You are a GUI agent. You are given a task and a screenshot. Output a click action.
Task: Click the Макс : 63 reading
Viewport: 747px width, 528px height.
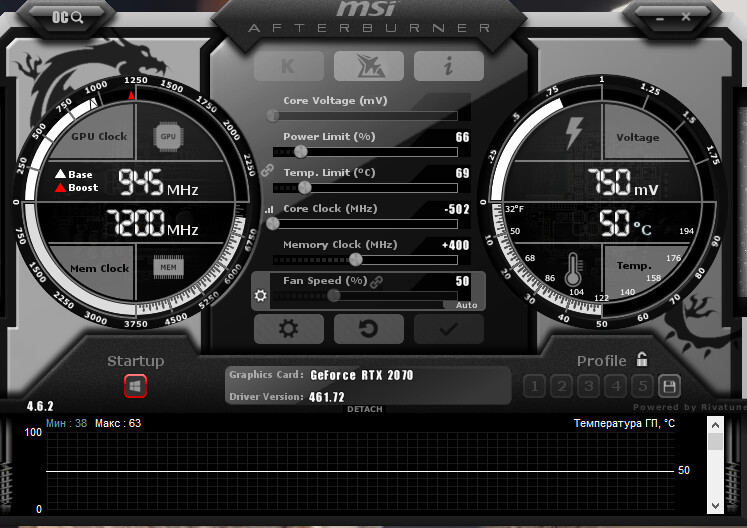(118, 423)
